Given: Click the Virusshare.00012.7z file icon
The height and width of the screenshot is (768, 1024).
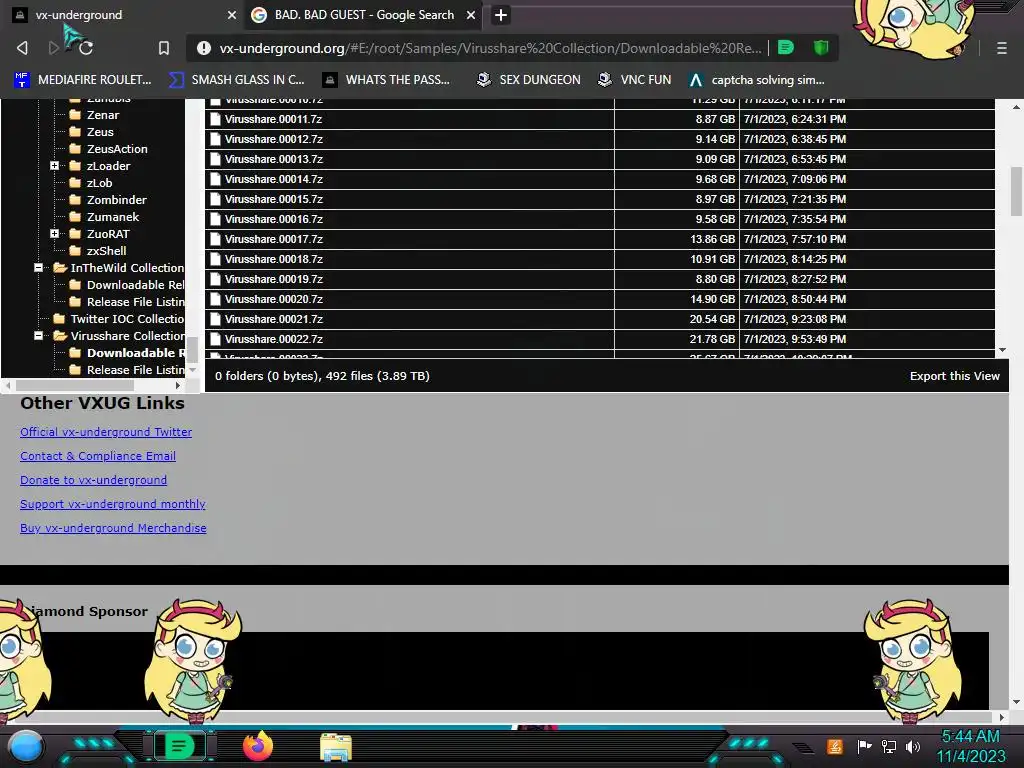Looking at the screenshot, I should pos(215,139).
